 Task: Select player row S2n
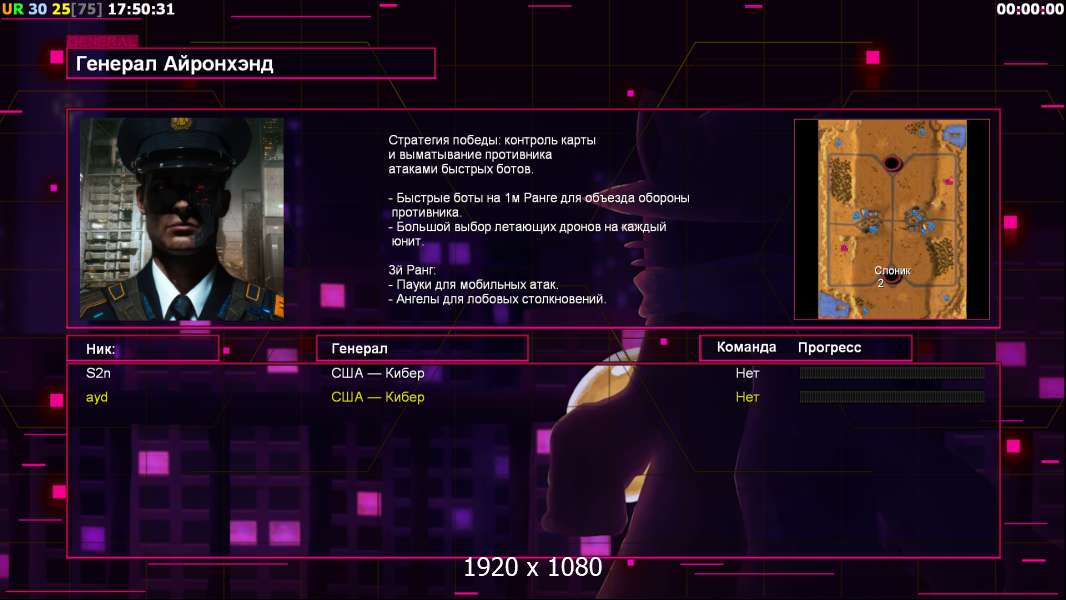tap(533, 373)
